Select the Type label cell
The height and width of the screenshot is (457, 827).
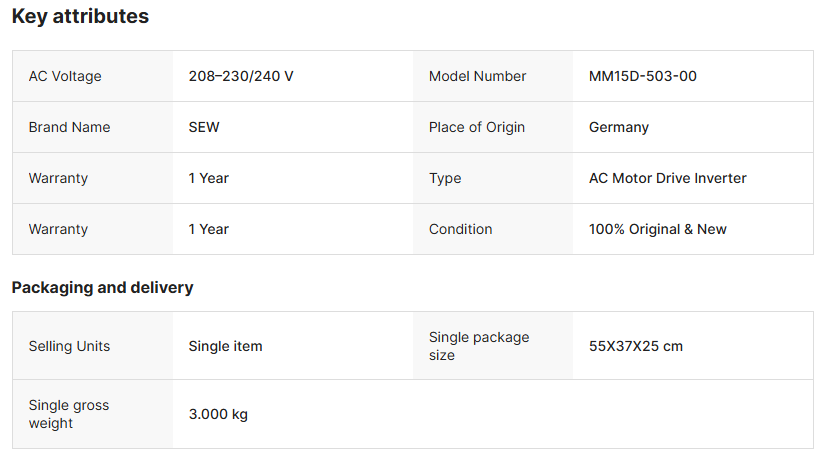(x=445, y=178)
